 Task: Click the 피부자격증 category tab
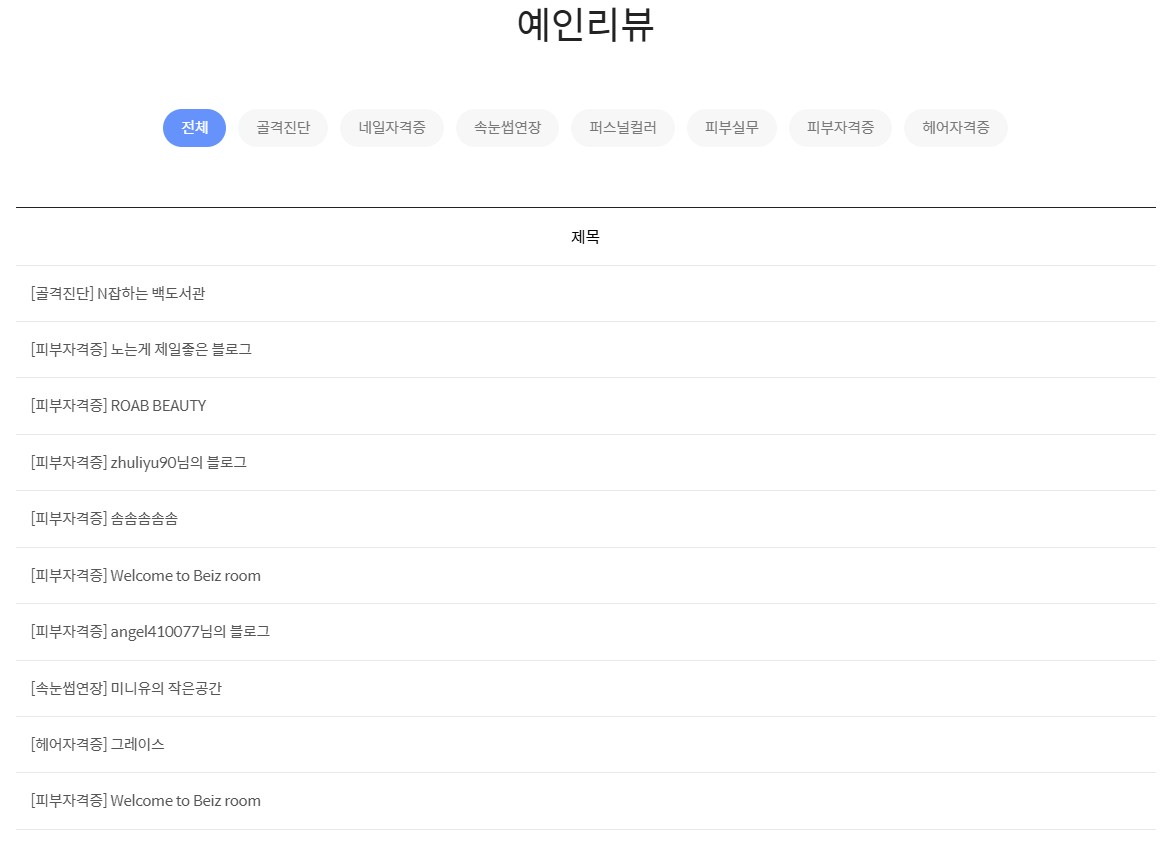click(x=840, y=128)
